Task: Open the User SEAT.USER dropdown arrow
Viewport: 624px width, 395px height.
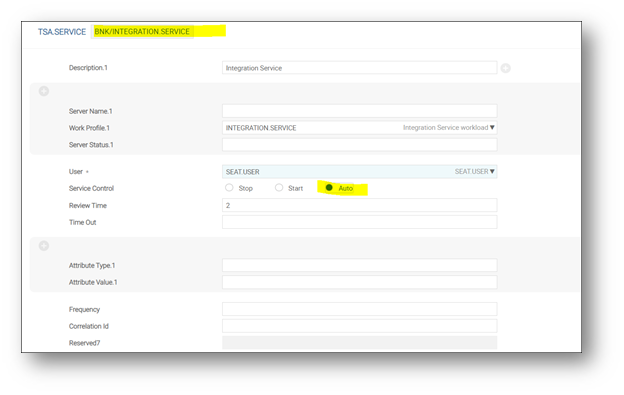Action: pyautogui.click(x=492, y=171)
